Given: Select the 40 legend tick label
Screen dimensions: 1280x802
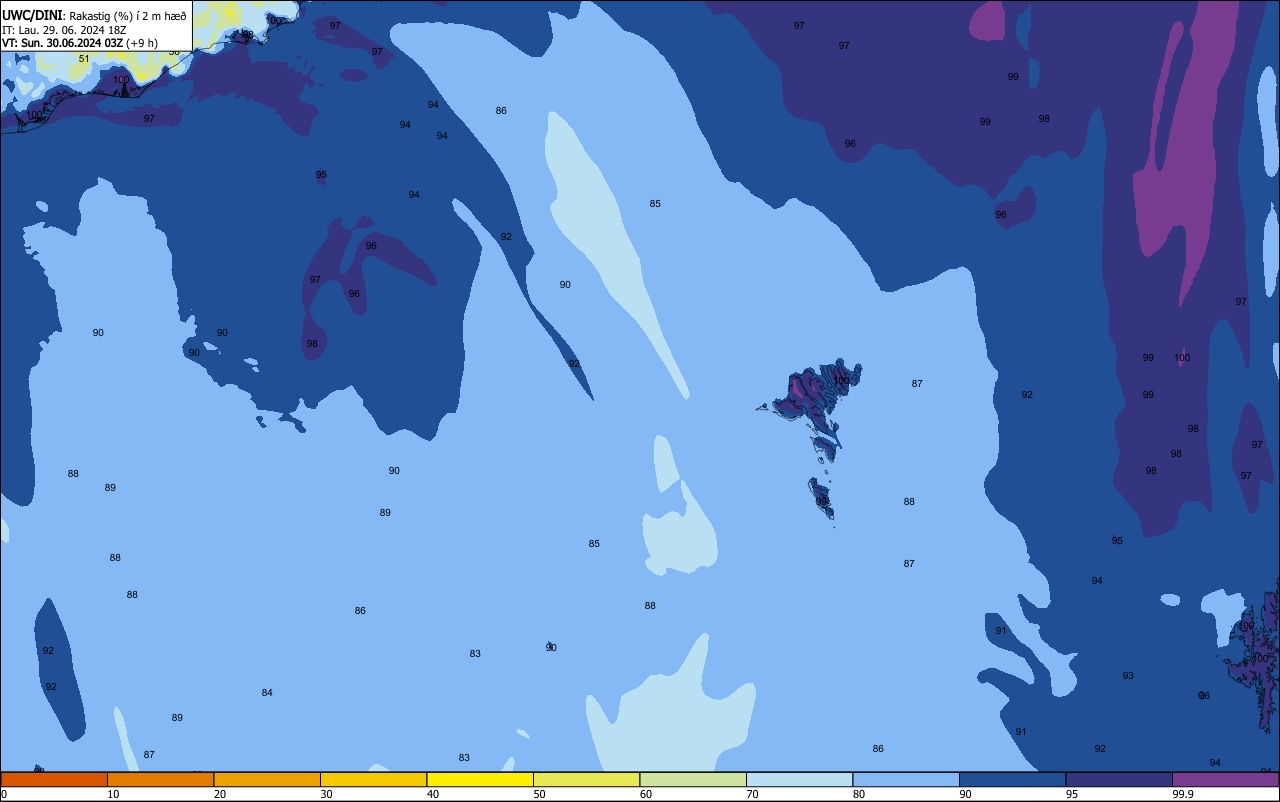Looking at the screenshot, I should 433,794.
